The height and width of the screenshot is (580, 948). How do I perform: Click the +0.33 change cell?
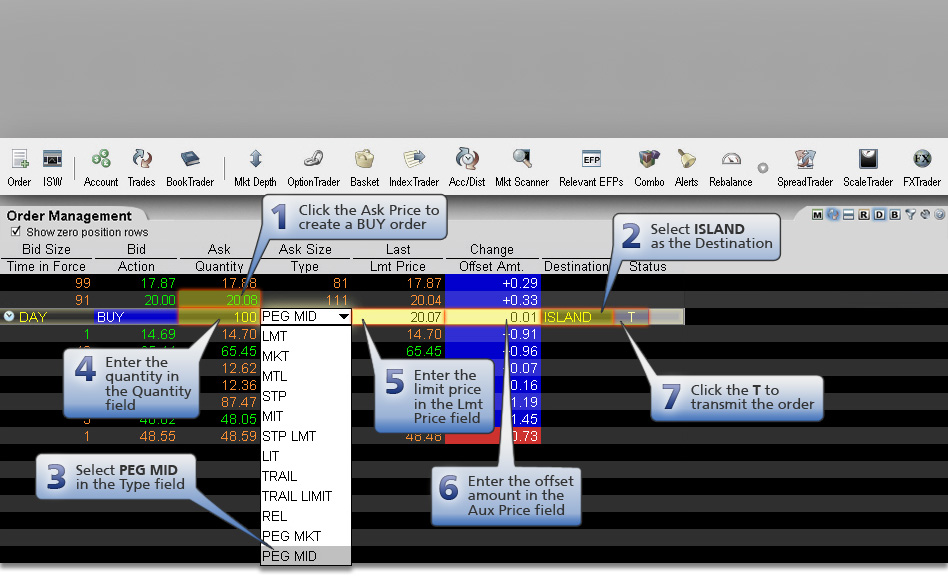(492, 300)
